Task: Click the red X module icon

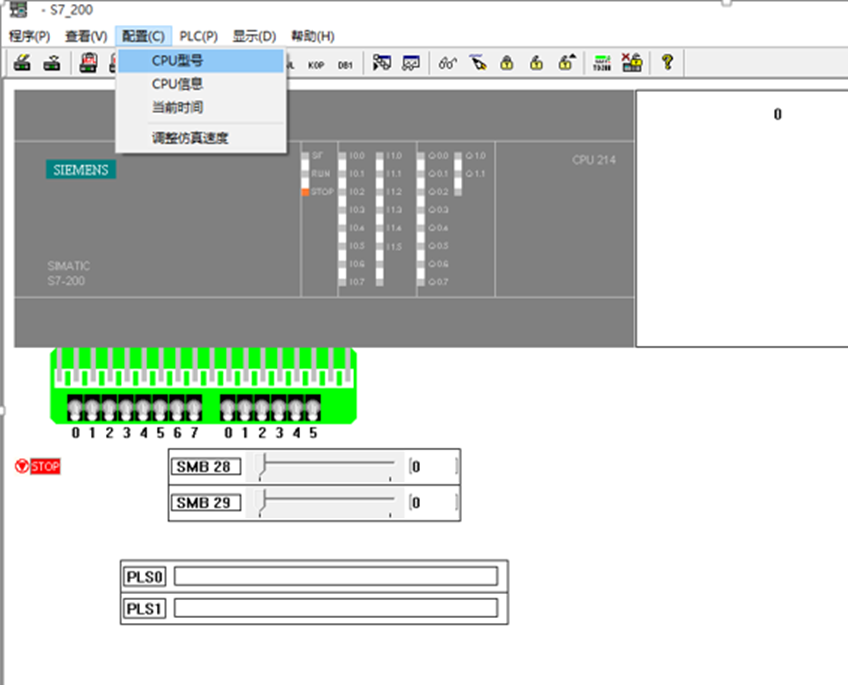Action: click(x=632, y=63)
